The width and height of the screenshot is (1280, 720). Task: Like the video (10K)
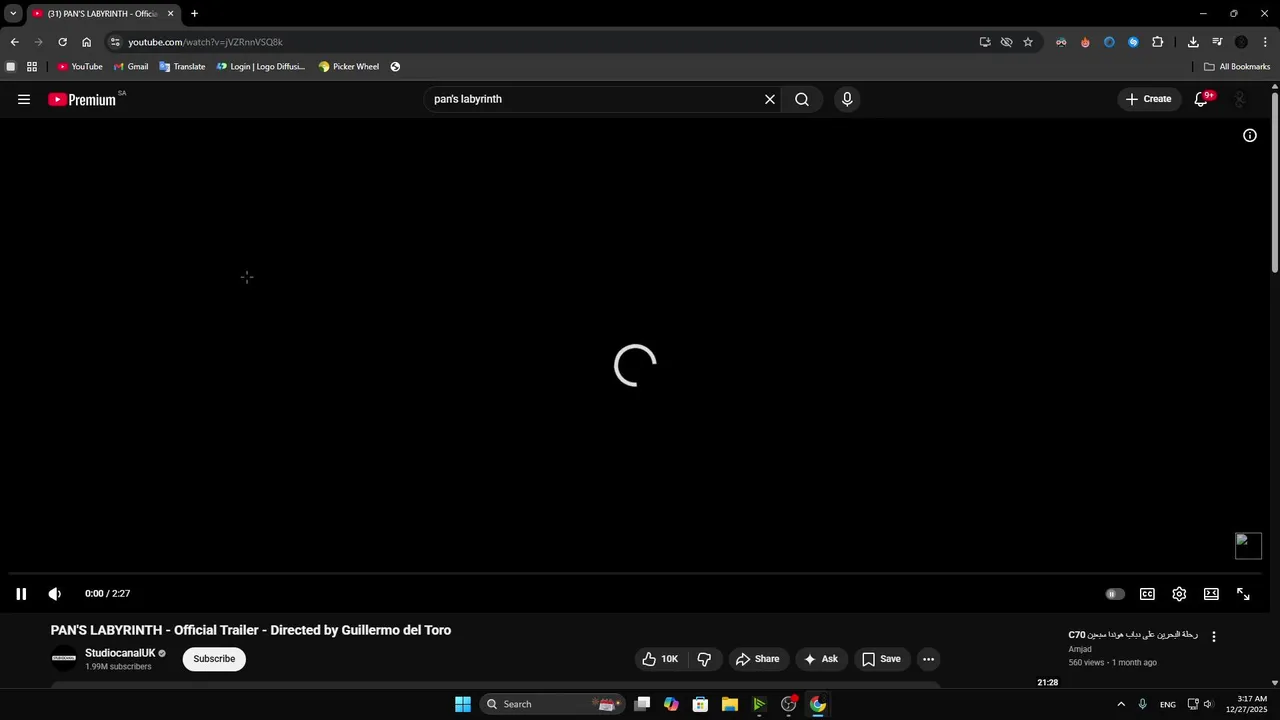pyautogui.click(x=660, y=659)
